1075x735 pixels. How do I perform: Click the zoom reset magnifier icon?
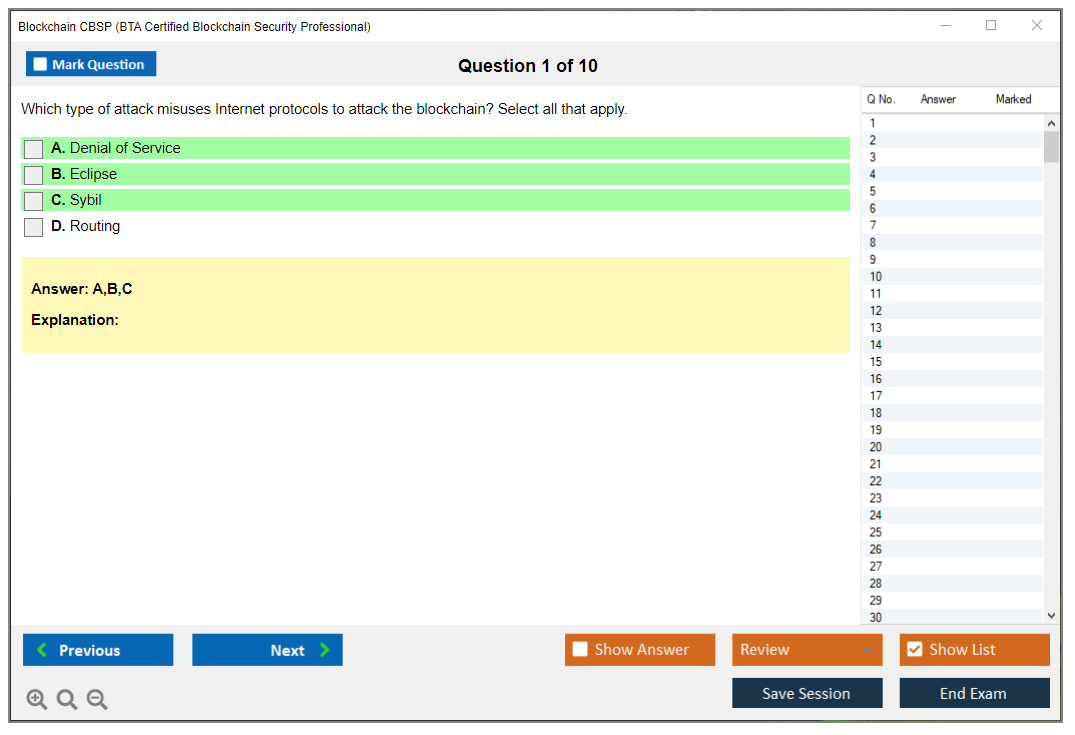[x=67, y=700]
